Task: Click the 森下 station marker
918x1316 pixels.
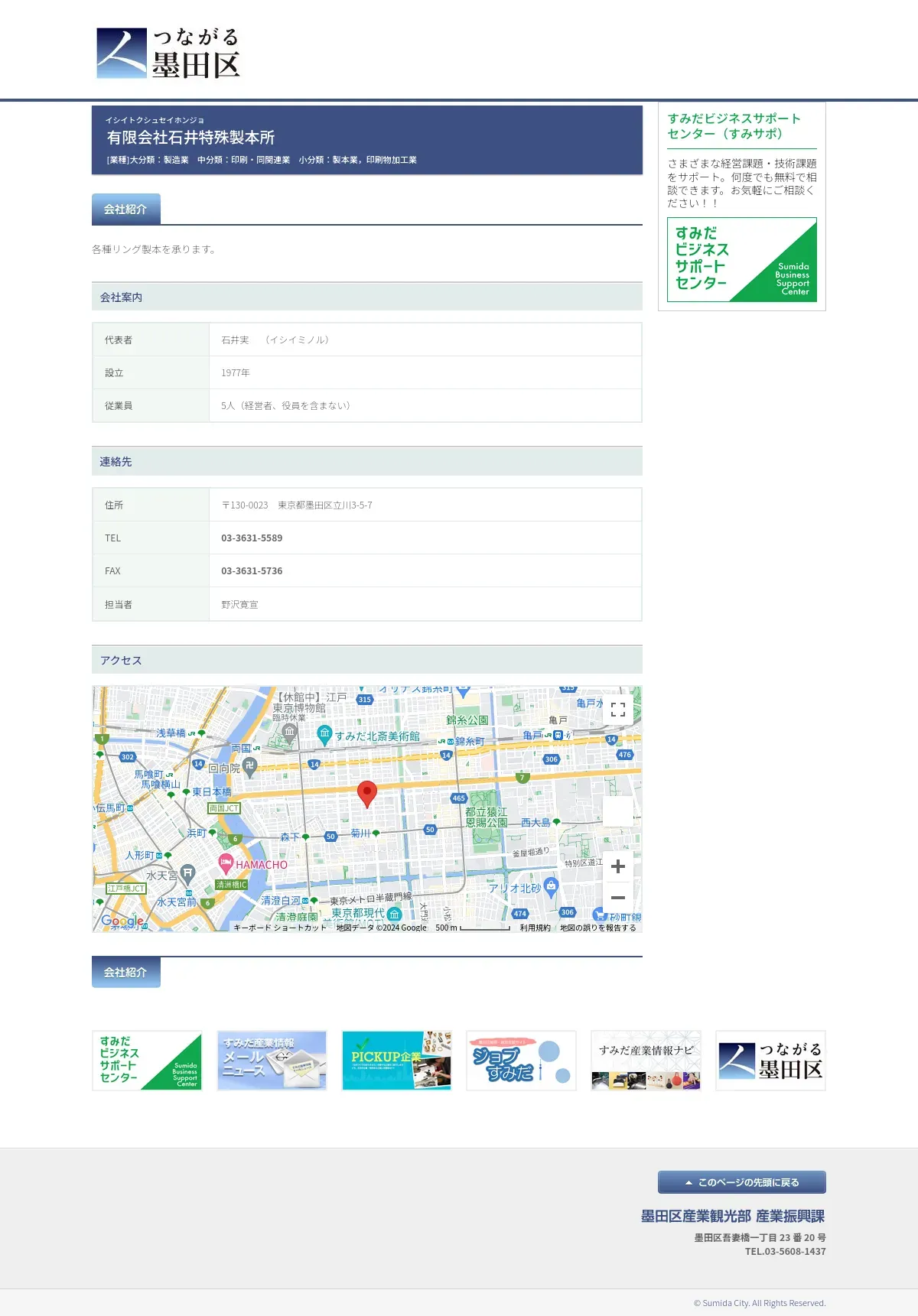Action: pos(305,837)
